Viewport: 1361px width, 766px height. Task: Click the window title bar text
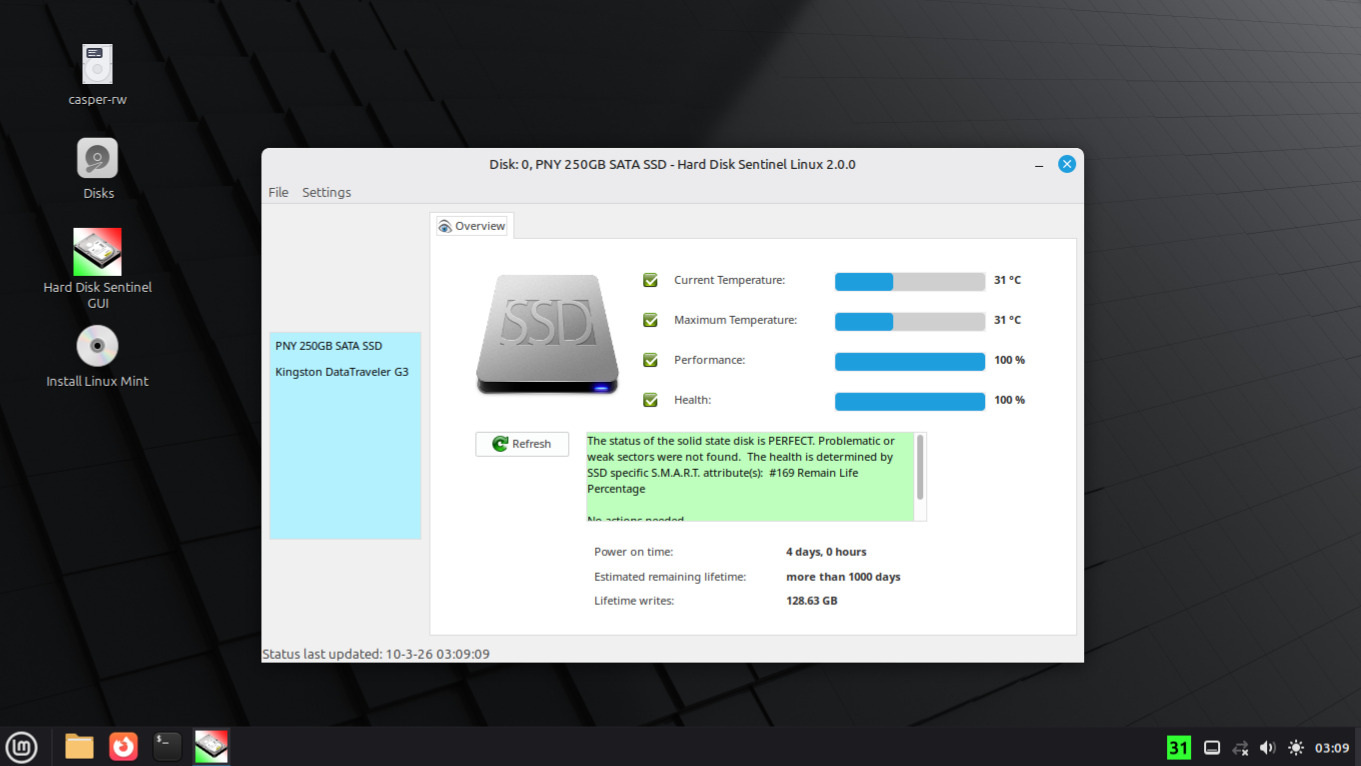point(672,164)
